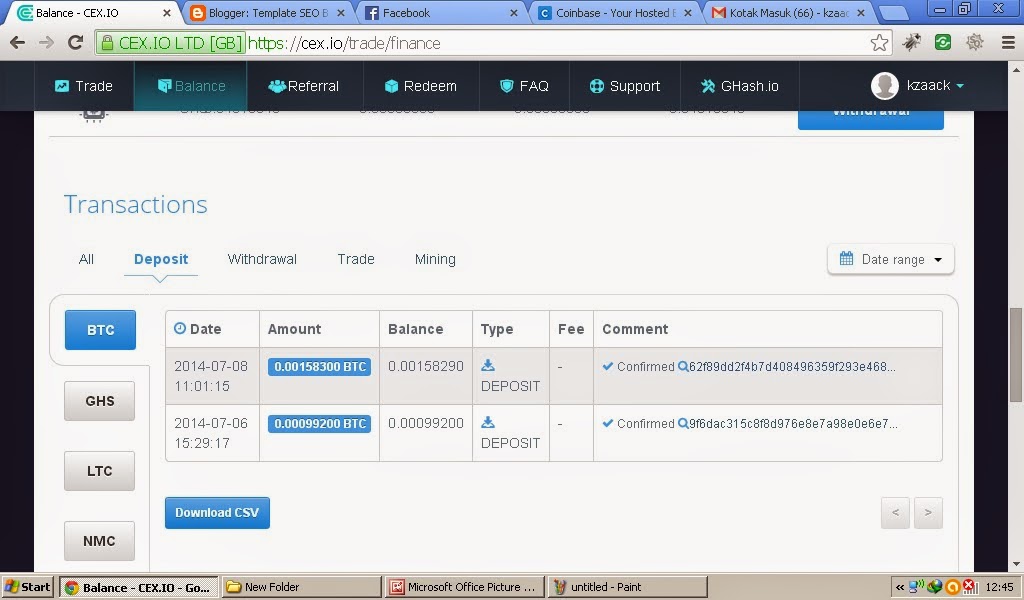Go to next page with the > button
This screenshot has width=1024, height=600.
pos(928,513)
